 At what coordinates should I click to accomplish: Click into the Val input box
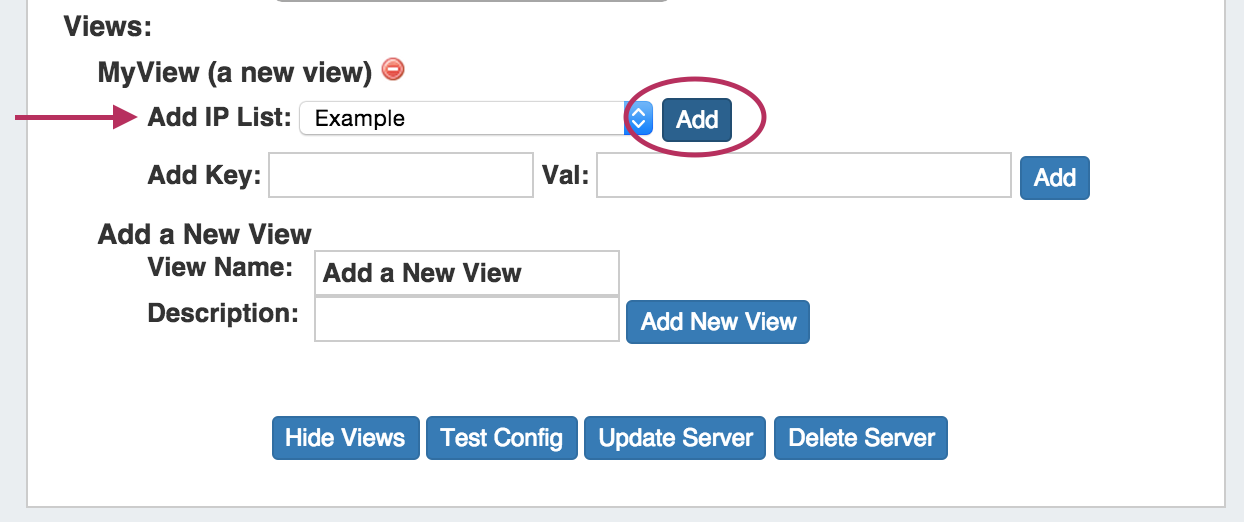point(804,176)
